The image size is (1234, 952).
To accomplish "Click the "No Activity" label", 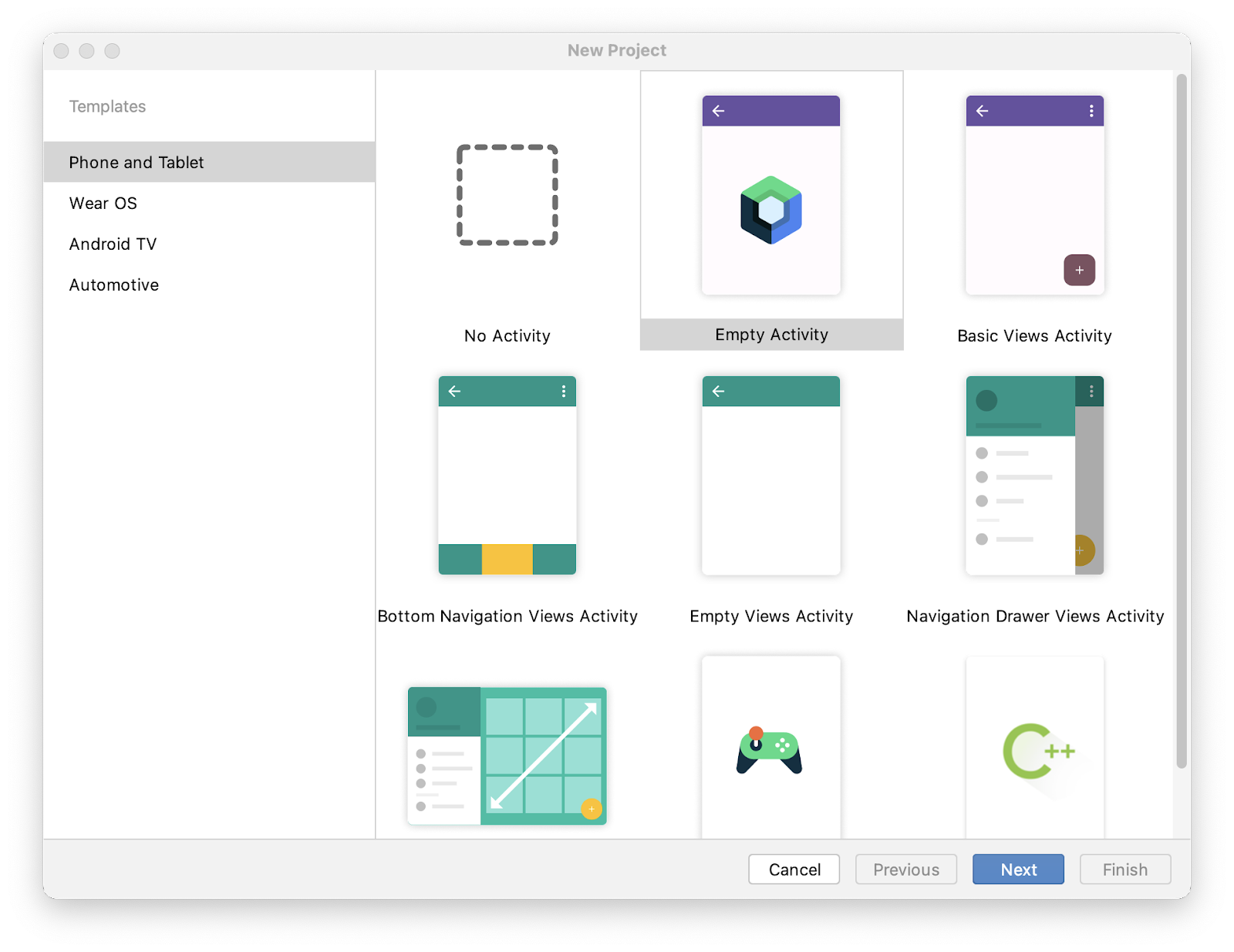I will click(x=507, y=336).
